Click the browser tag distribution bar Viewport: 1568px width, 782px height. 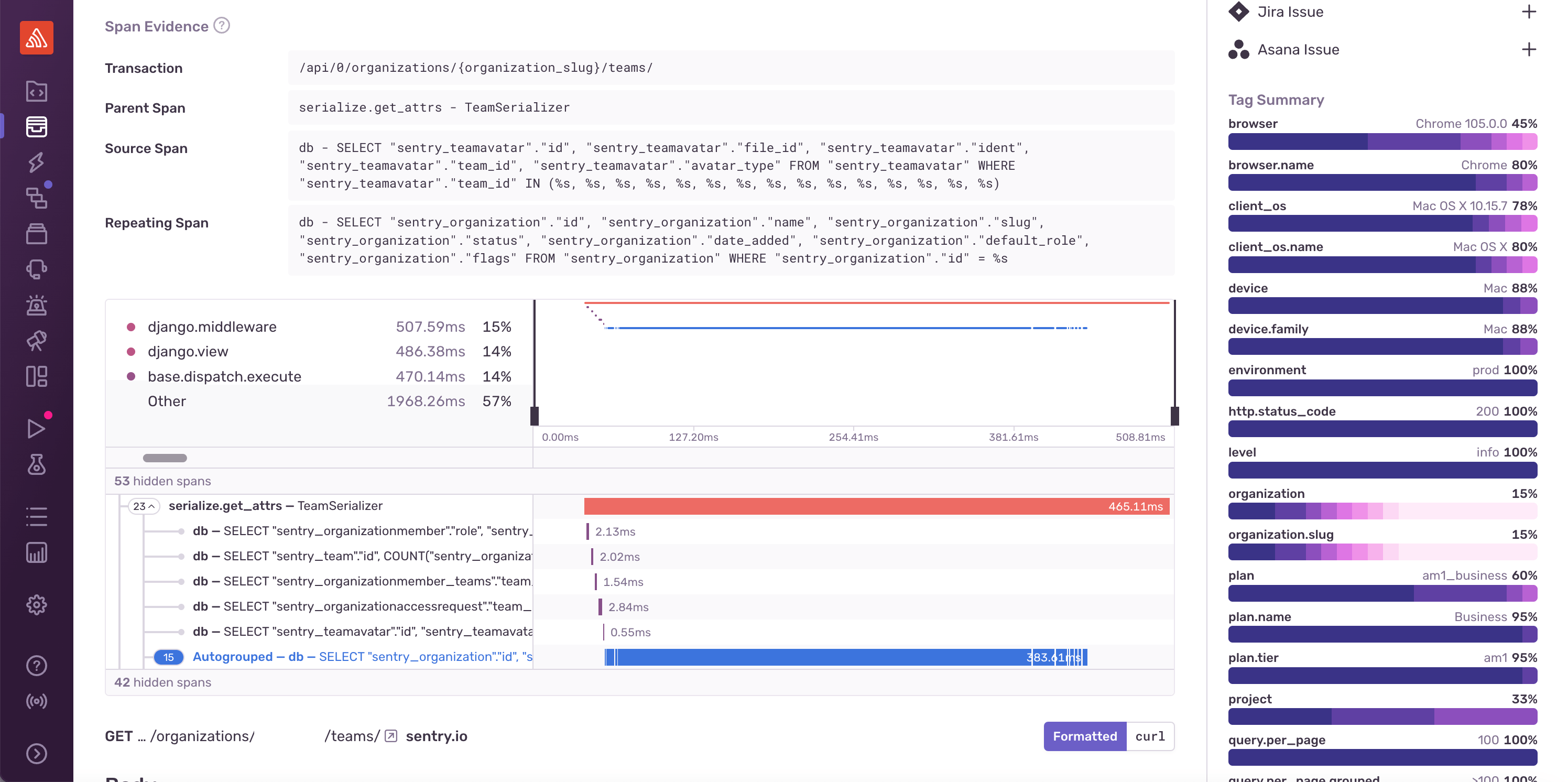(x=1382, y=142)
